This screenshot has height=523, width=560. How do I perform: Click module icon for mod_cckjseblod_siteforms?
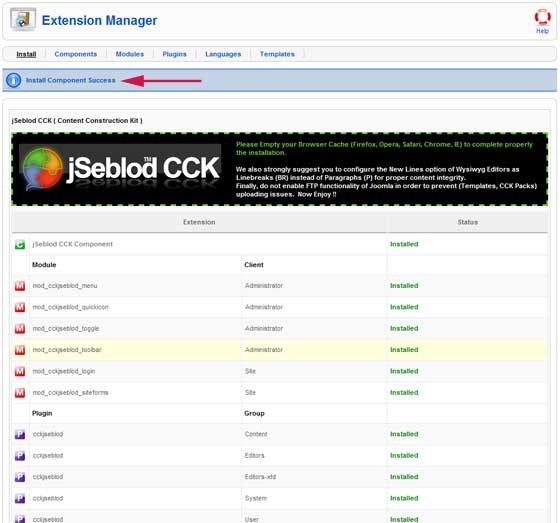tap(20, 393)
